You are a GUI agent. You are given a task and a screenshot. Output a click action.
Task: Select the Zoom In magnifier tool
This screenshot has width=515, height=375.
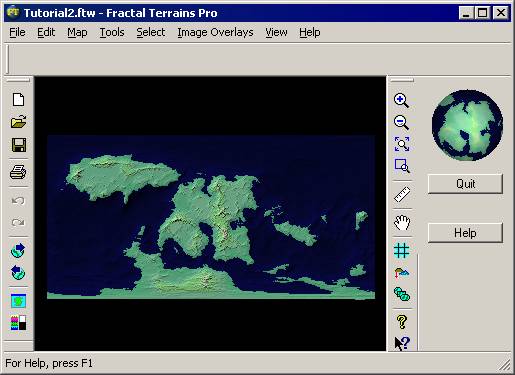401,100
